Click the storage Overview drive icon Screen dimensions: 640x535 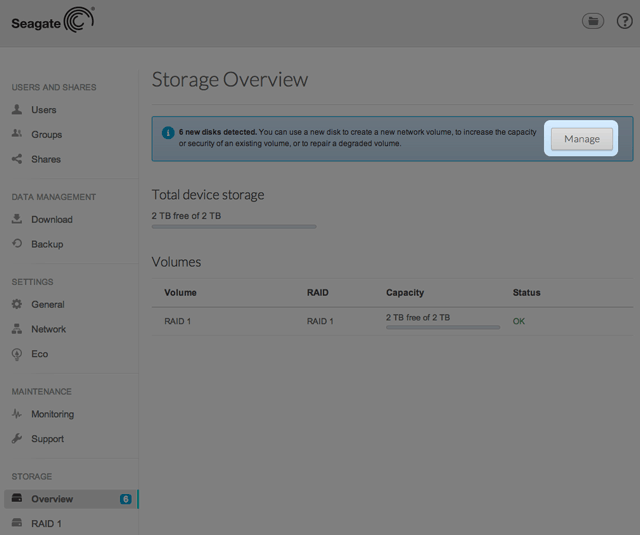click(17, 498)
